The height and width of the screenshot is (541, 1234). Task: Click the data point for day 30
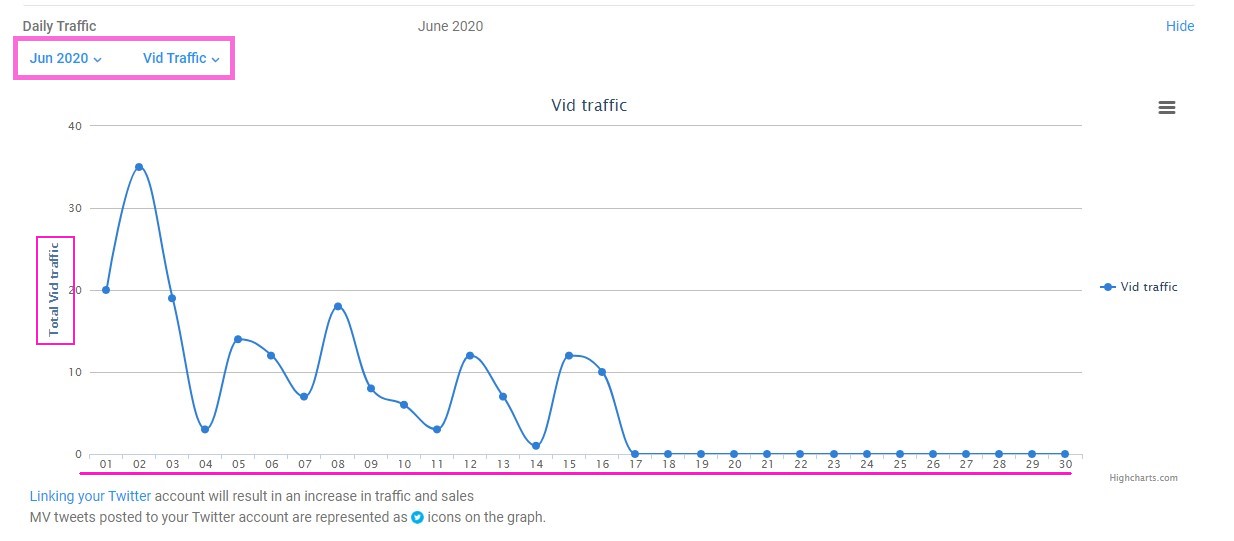[x=1065, y=454]
